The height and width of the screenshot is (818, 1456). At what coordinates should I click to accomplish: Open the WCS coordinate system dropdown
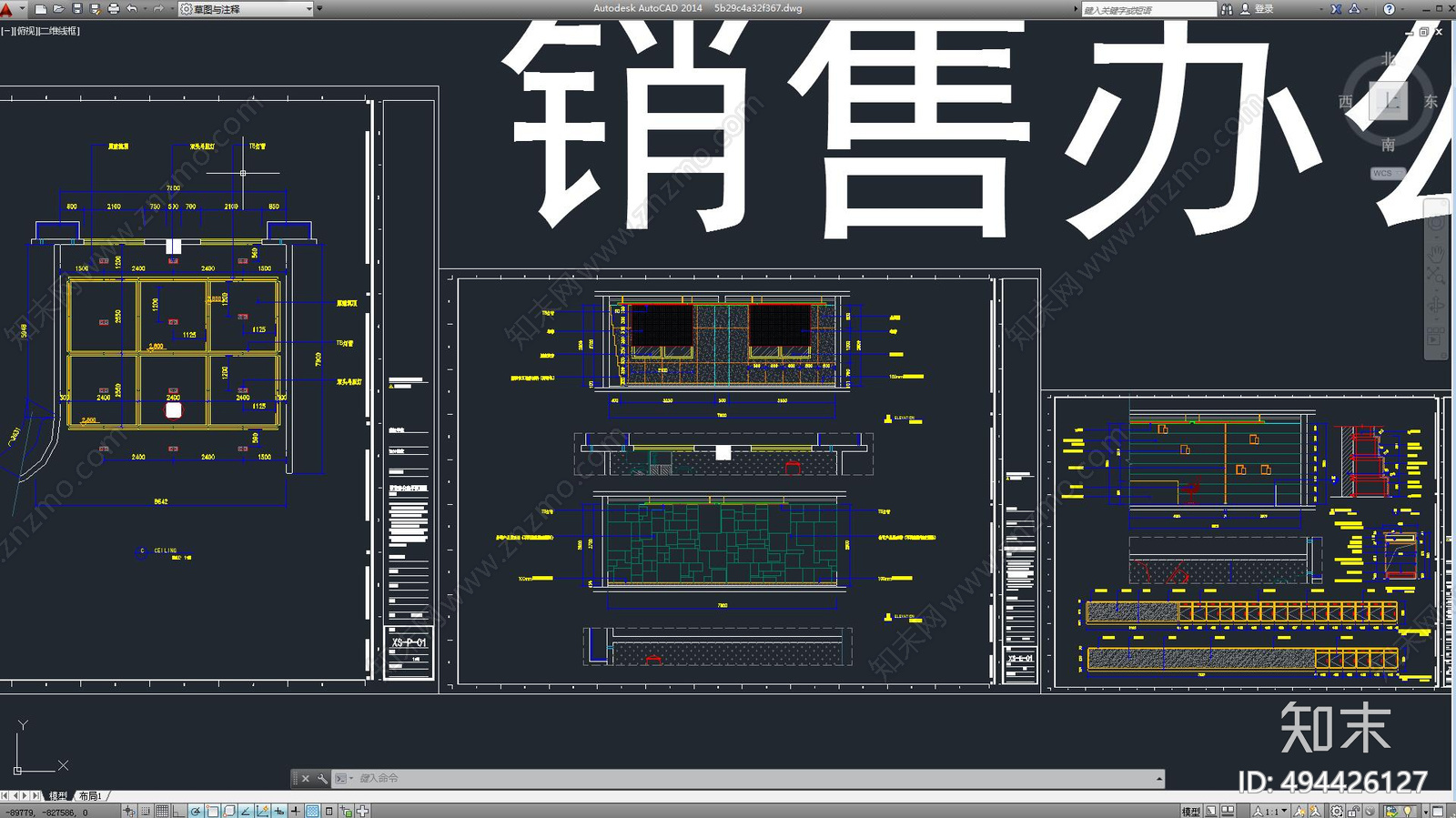pyautogui.click(x=1388, y=173)
